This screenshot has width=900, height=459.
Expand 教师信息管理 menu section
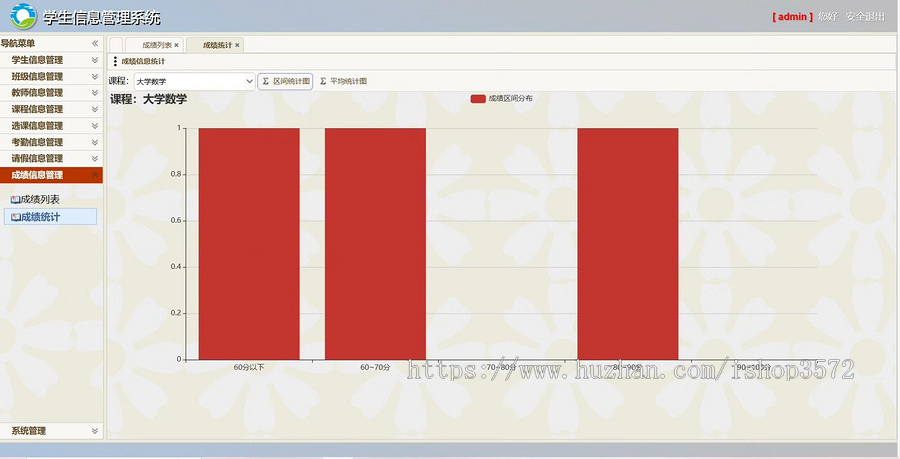95,92
